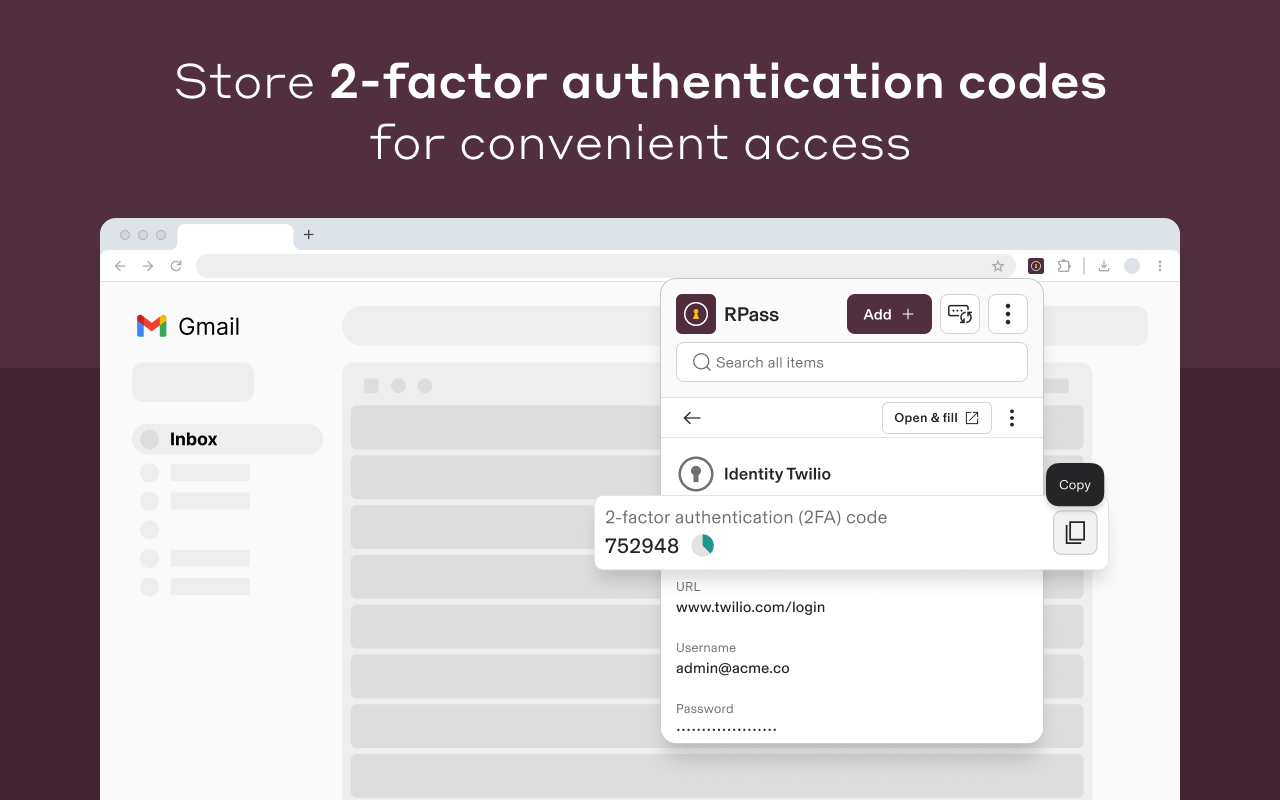Click the Open & fill button
1280x800 pixels.
(937, 418)
